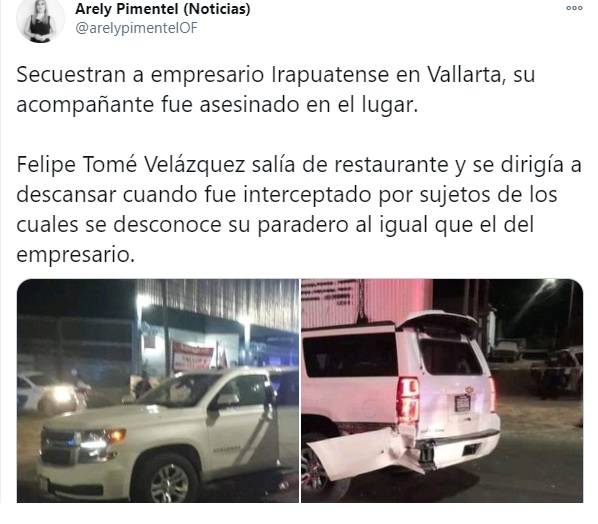
Task: View the right photo of damaged SUV
Action: point(442,391)
